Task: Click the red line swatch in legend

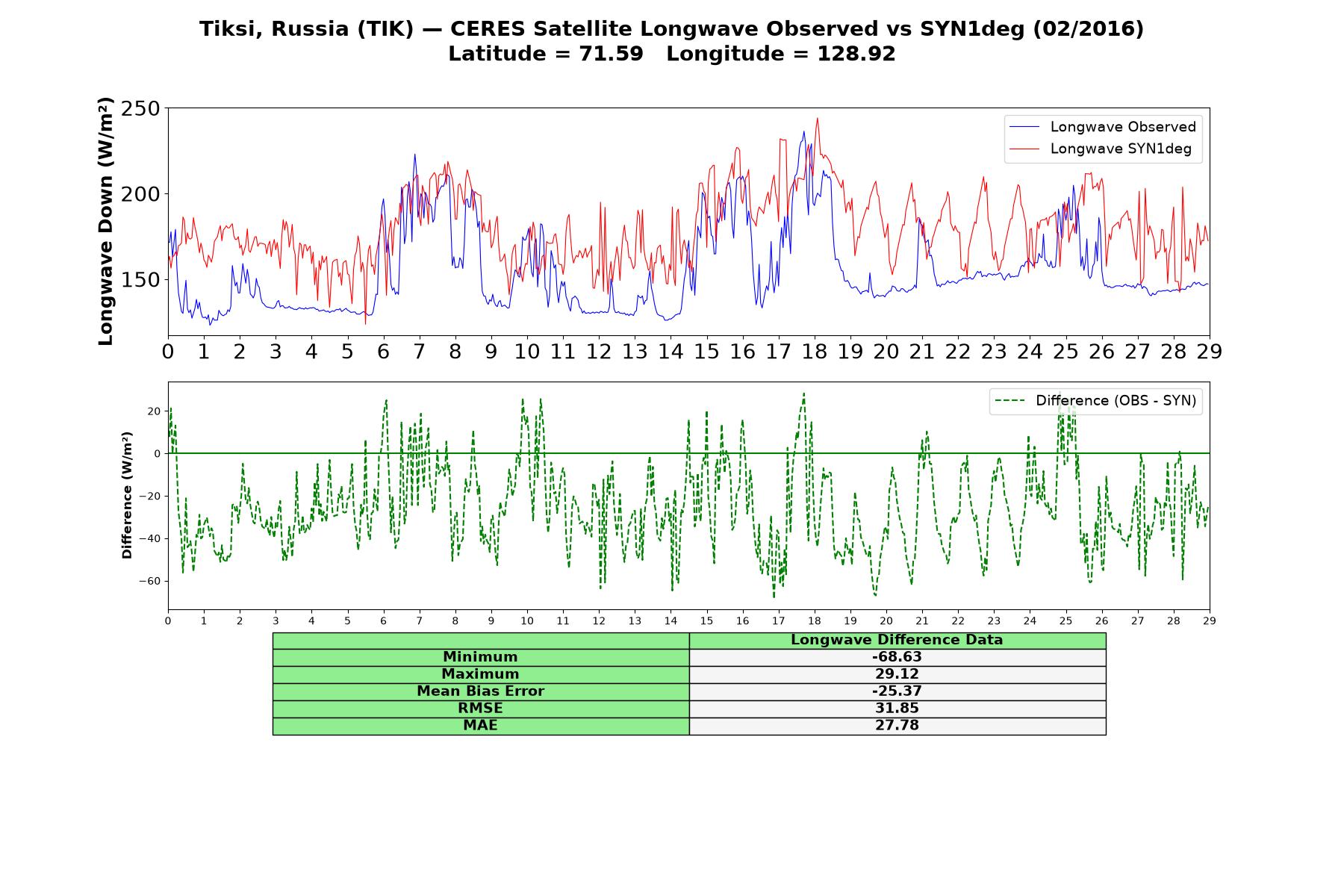Action: tap(1024, 149)
